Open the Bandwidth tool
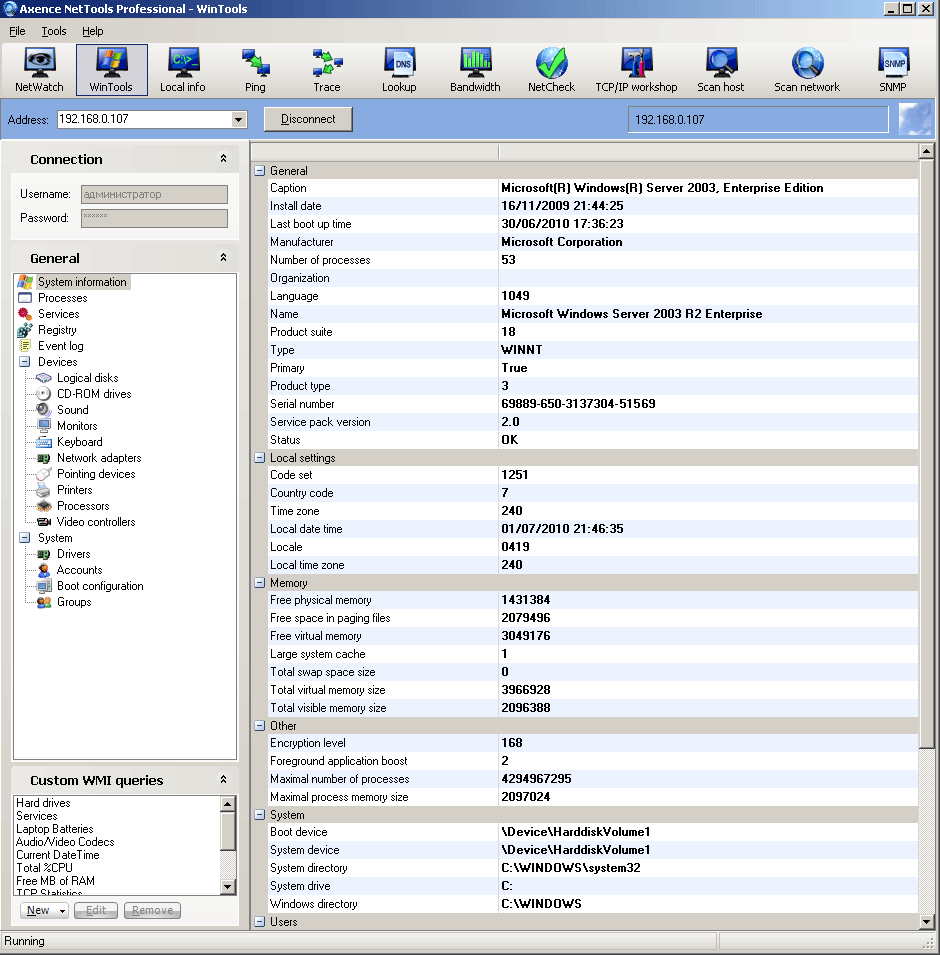Viewport: 940px width, 955px height. coord(475,69)
